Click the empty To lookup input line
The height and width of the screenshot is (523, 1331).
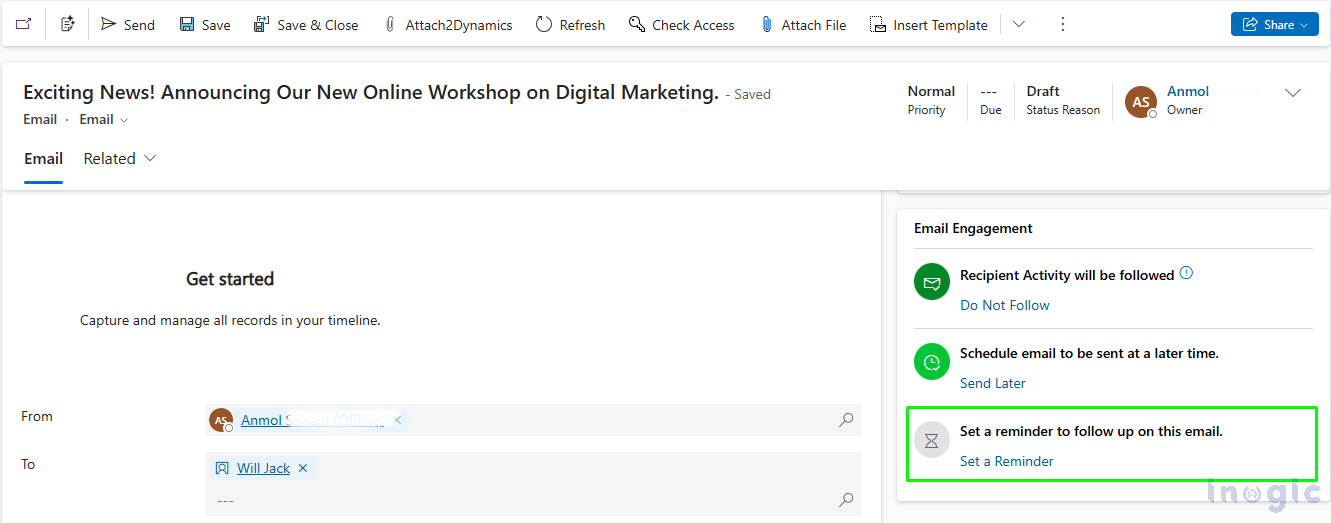point(520,500)
